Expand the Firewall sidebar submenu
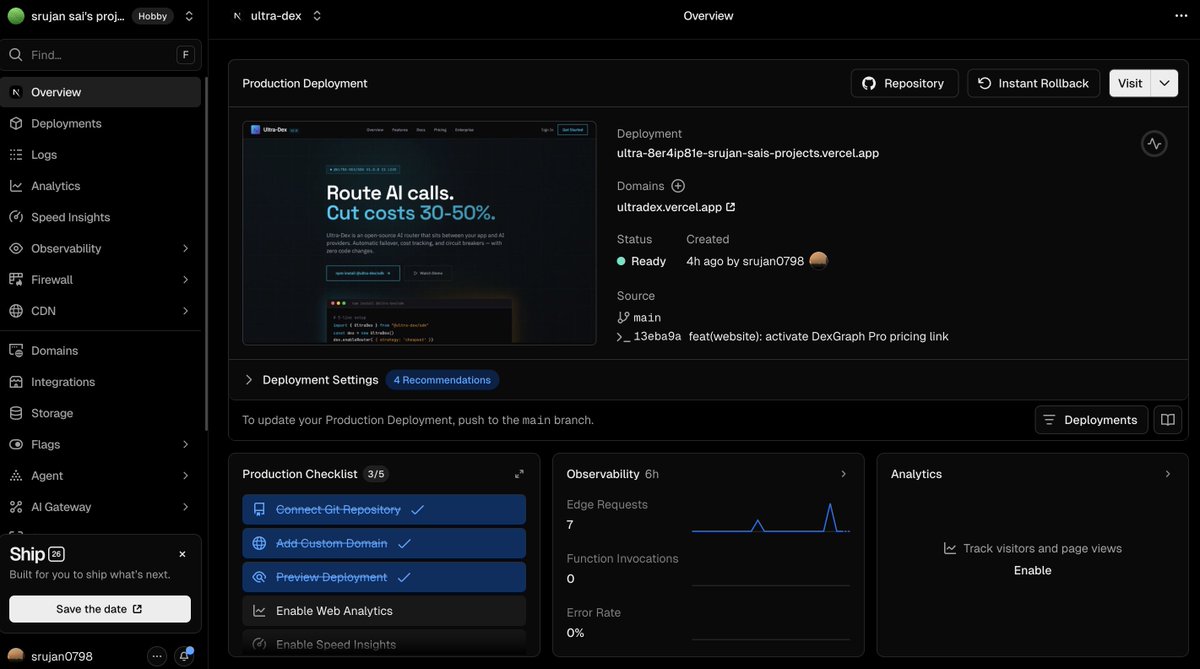Viewport: 1200px width, 669px height. 185,280
